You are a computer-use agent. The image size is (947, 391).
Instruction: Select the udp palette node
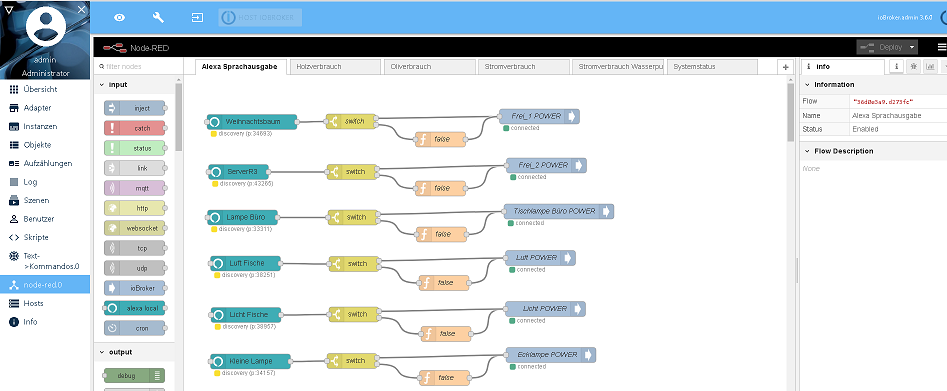pos(134,268)
